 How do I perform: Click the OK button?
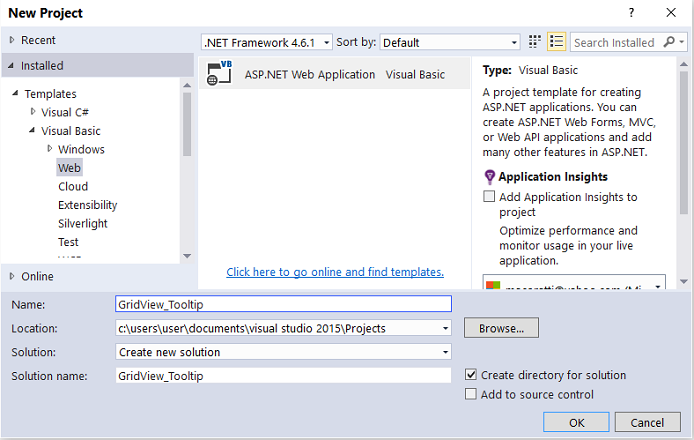576,422
